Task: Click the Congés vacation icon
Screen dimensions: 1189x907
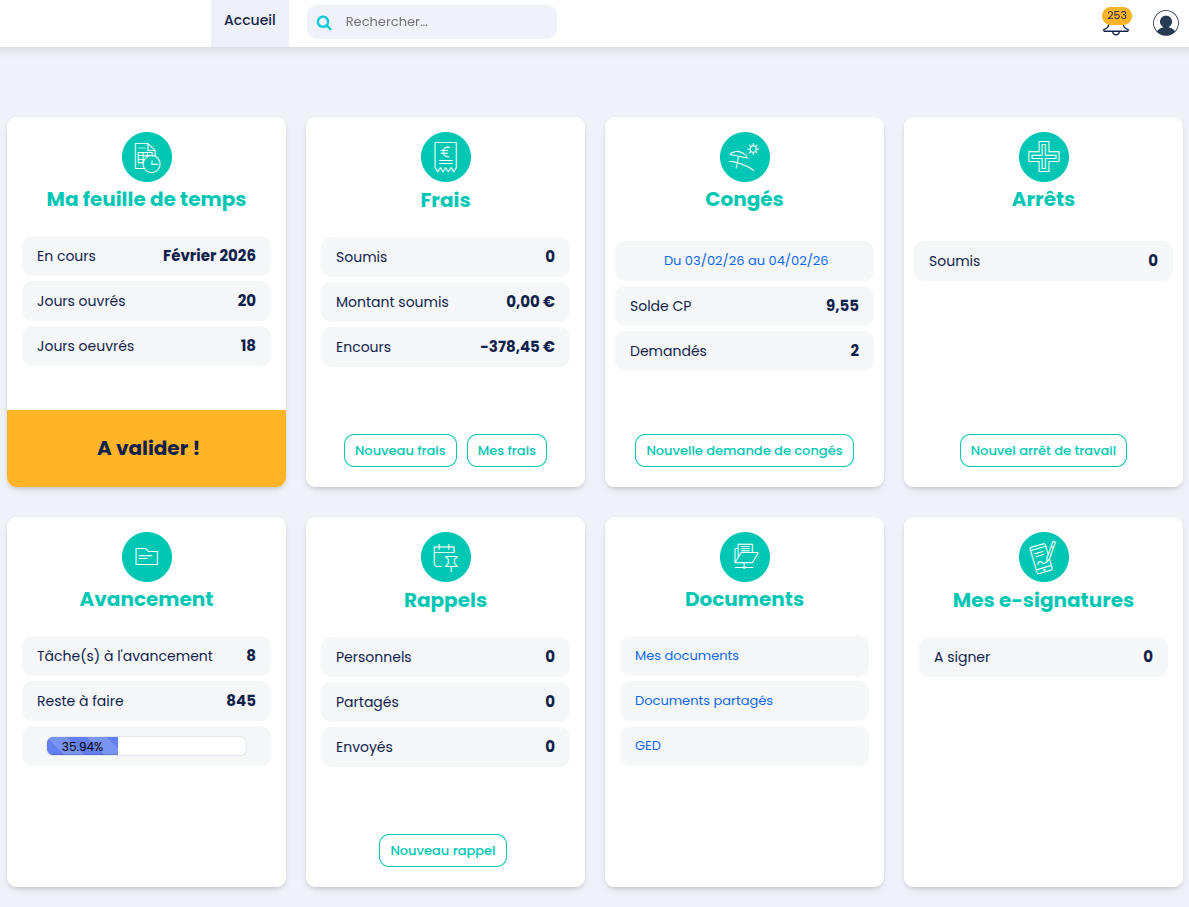Action: [x=744, y=156]
